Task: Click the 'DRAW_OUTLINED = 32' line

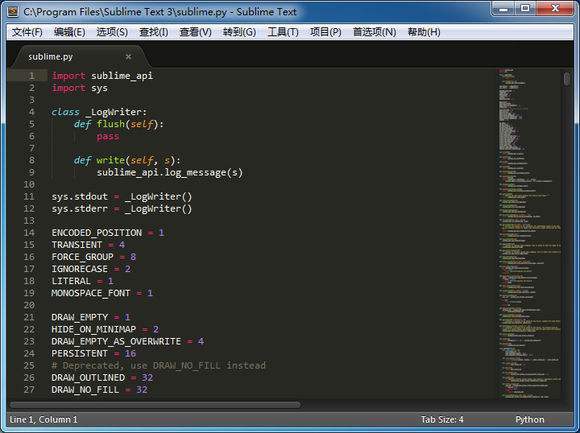Action: pos(102,378)
